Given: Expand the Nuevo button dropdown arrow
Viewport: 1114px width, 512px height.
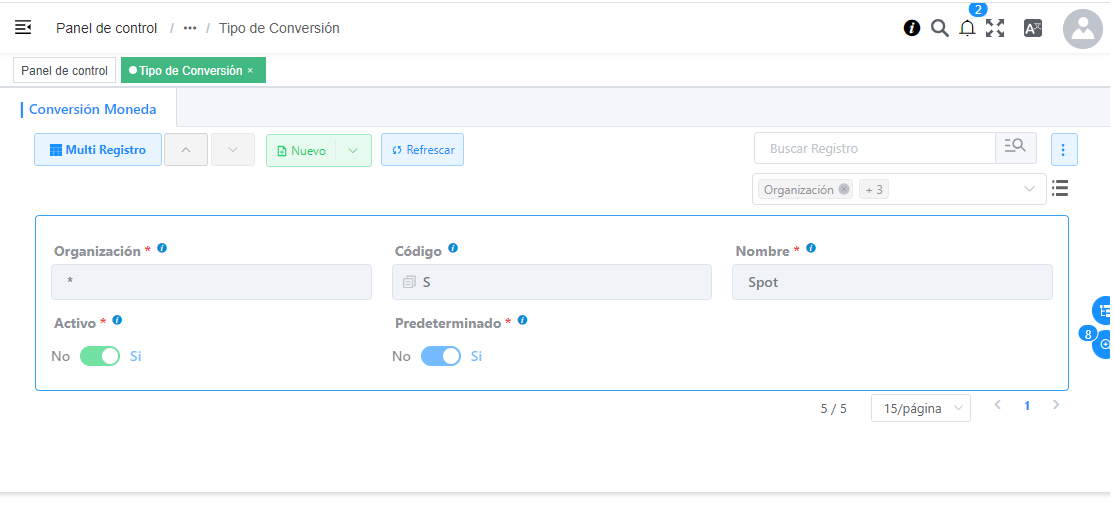Looking at the screenshot, I should click(353, 151).
